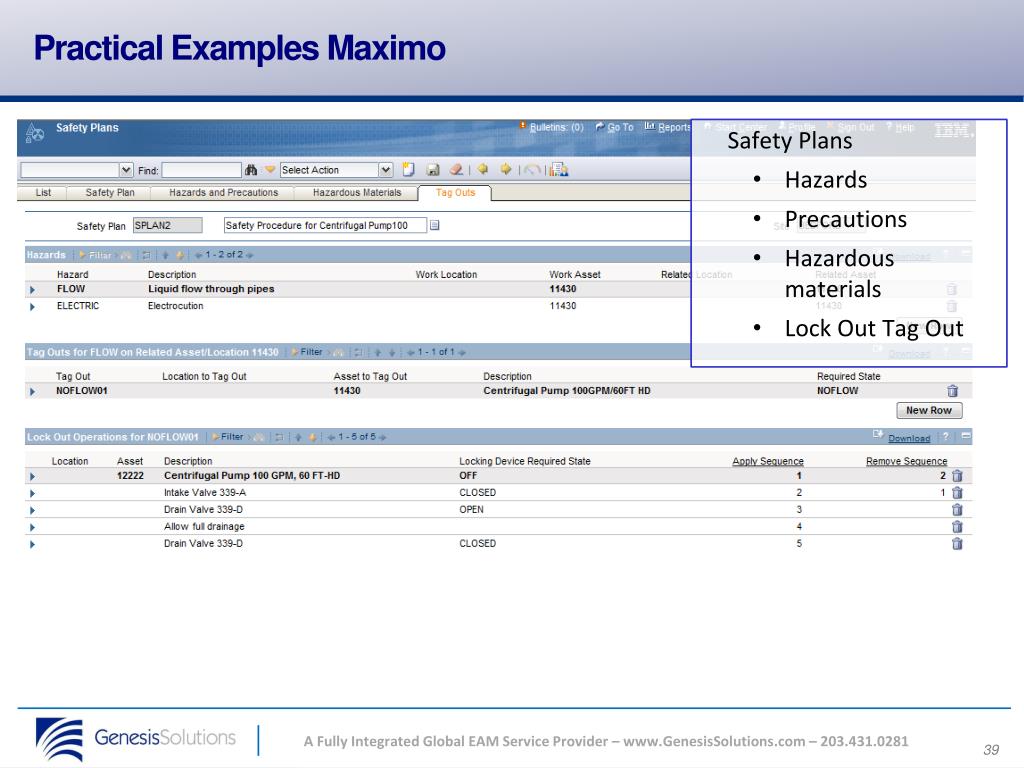
Task: Click the Save floppy disk icon
Action: 432,170
